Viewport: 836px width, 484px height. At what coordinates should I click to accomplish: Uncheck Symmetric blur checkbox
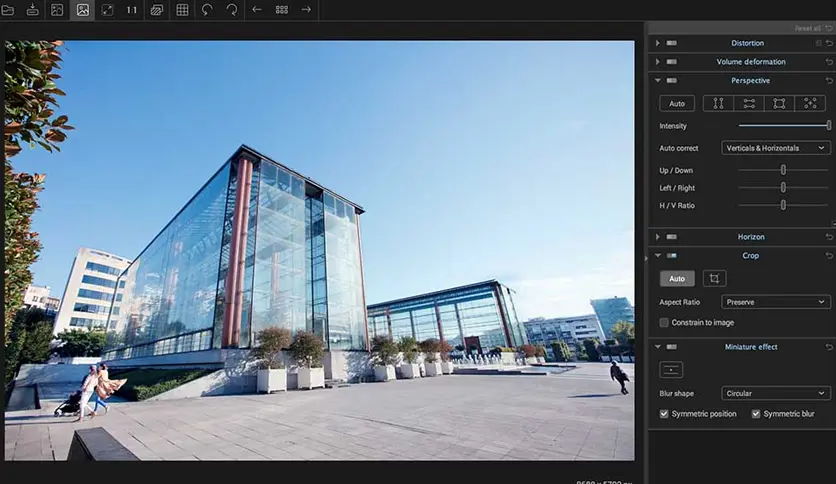pyautogui.click(x=756, y=414)
